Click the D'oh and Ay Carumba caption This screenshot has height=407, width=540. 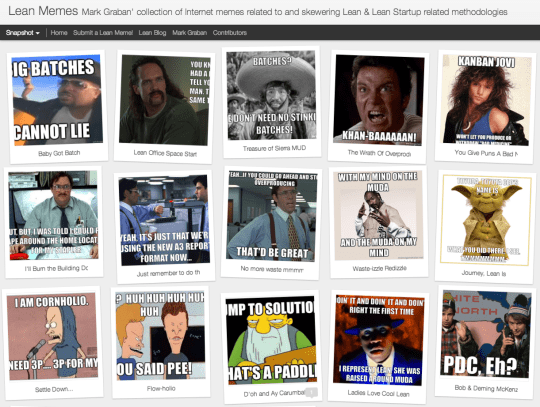[x=274, y=393]
